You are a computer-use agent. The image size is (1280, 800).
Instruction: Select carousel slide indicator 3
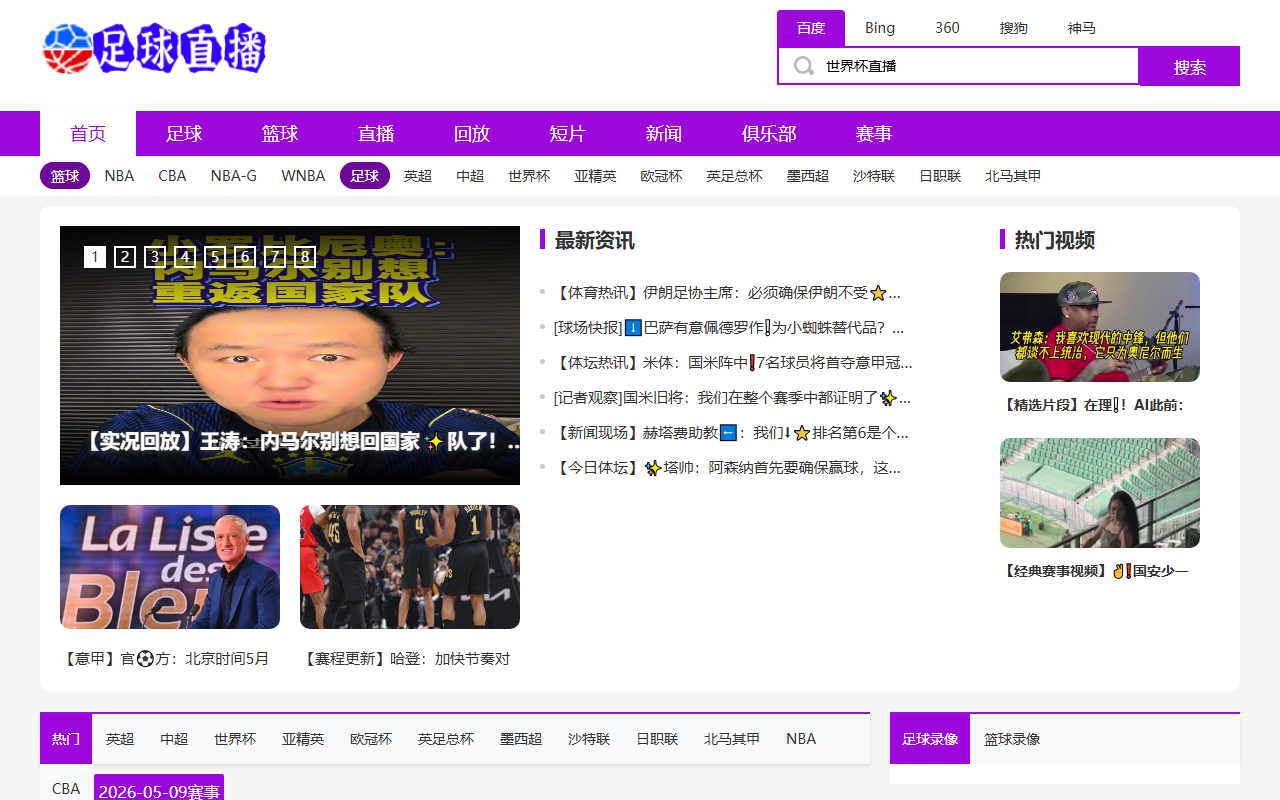155,257
